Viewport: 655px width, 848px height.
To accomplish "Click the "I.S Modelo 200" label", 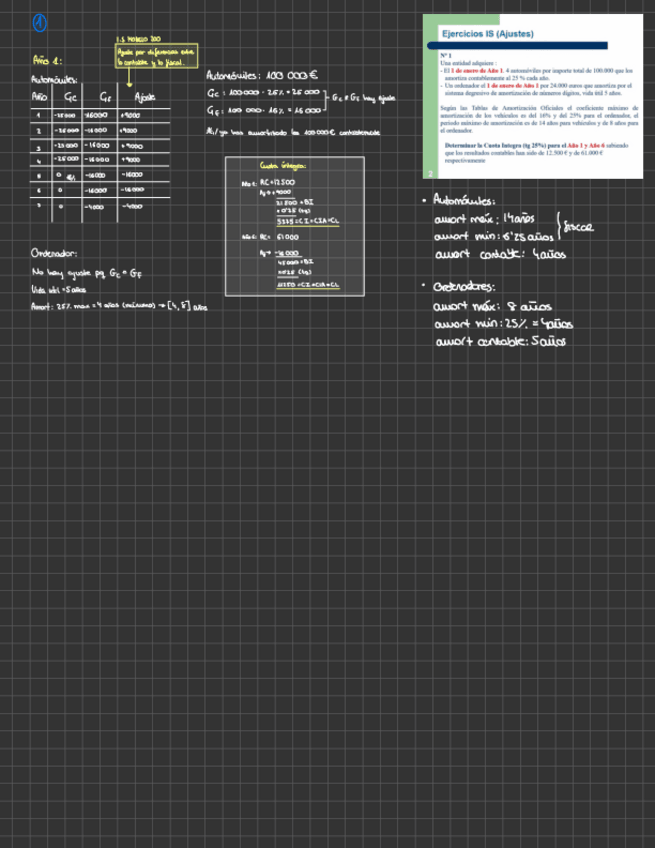I will (x=138, y=39).
